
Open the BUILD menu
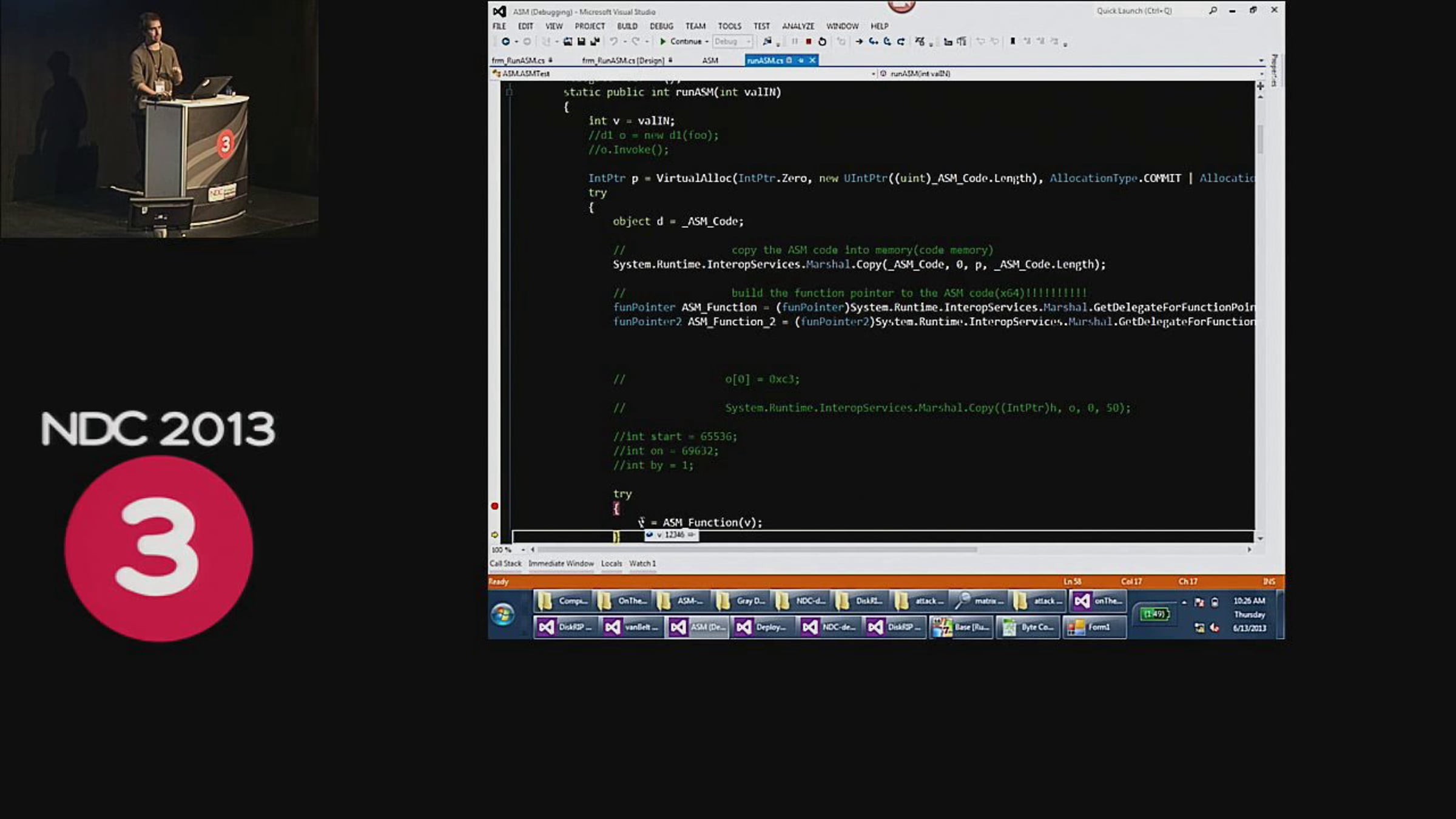pyautogui.click(x=627, y=26)
